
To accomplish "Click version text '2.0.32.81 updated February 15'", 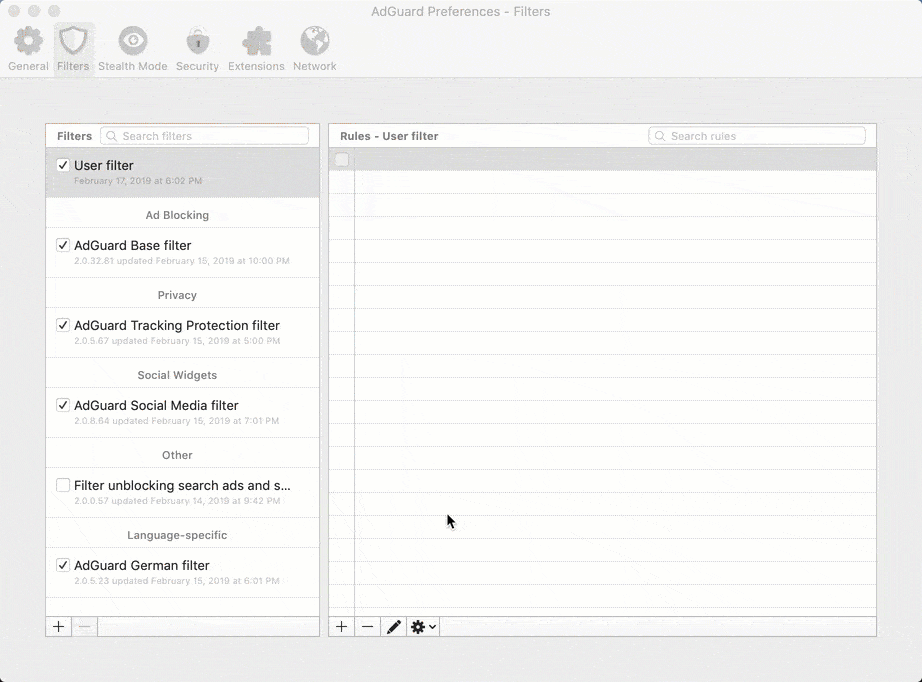I will pyautogui.click(x=182, y=260).
